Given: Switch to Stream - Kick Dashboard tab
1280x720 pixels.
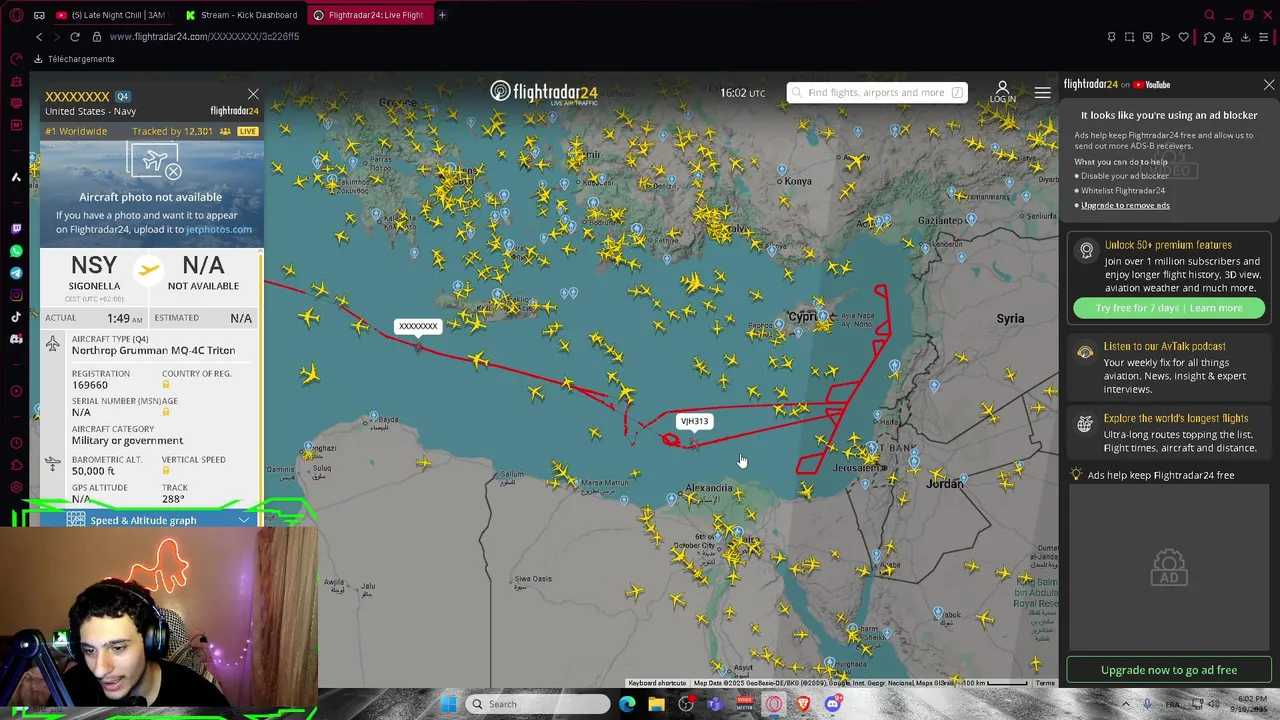Looking at the screenshot, I should point(241,15).
